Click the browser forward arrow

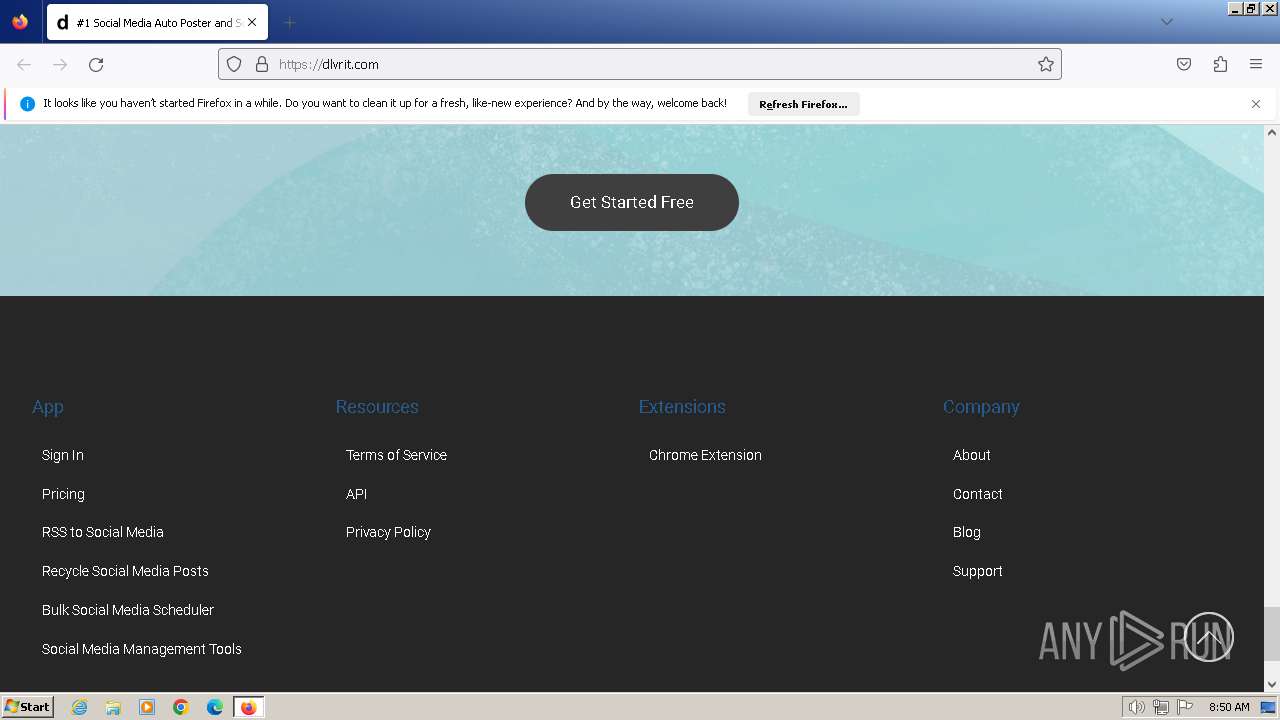pos(60,64)
